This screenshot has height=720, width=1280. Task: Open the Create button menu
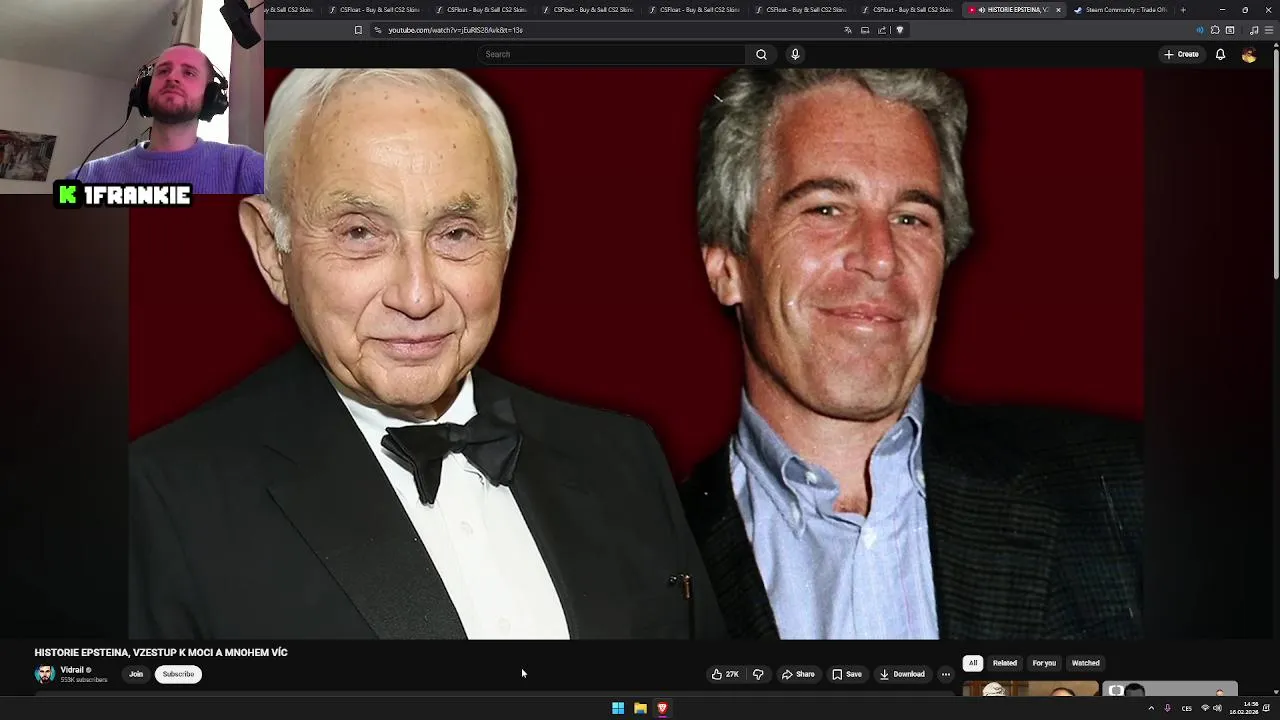coord(1181,54)
